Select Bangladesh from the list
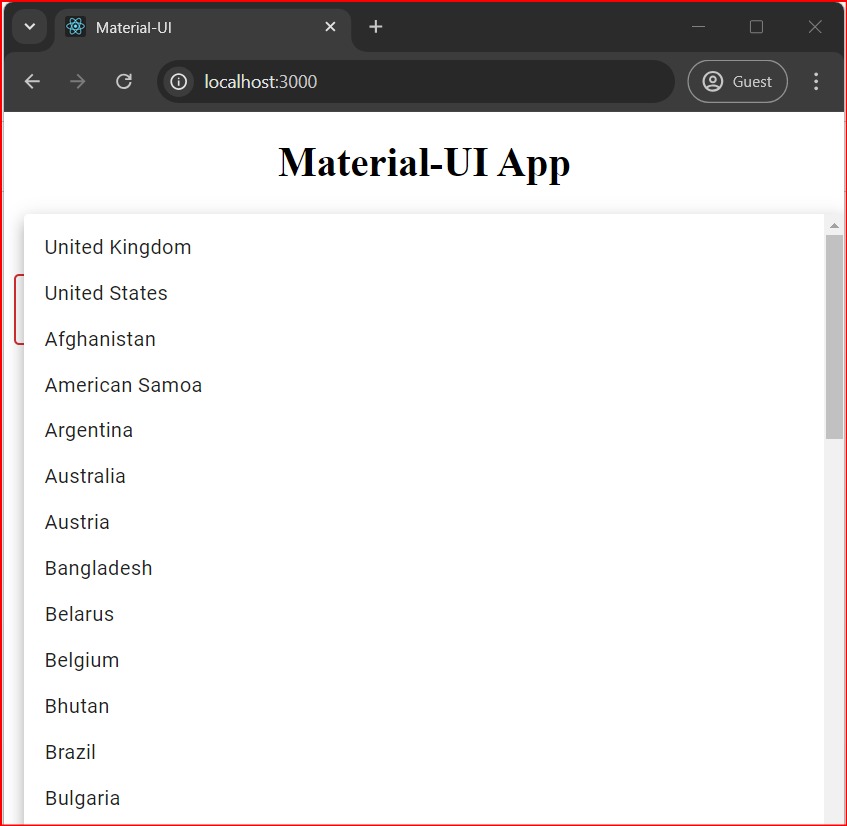847x826 pixels. pyautogui.click(x=98, y=568)
